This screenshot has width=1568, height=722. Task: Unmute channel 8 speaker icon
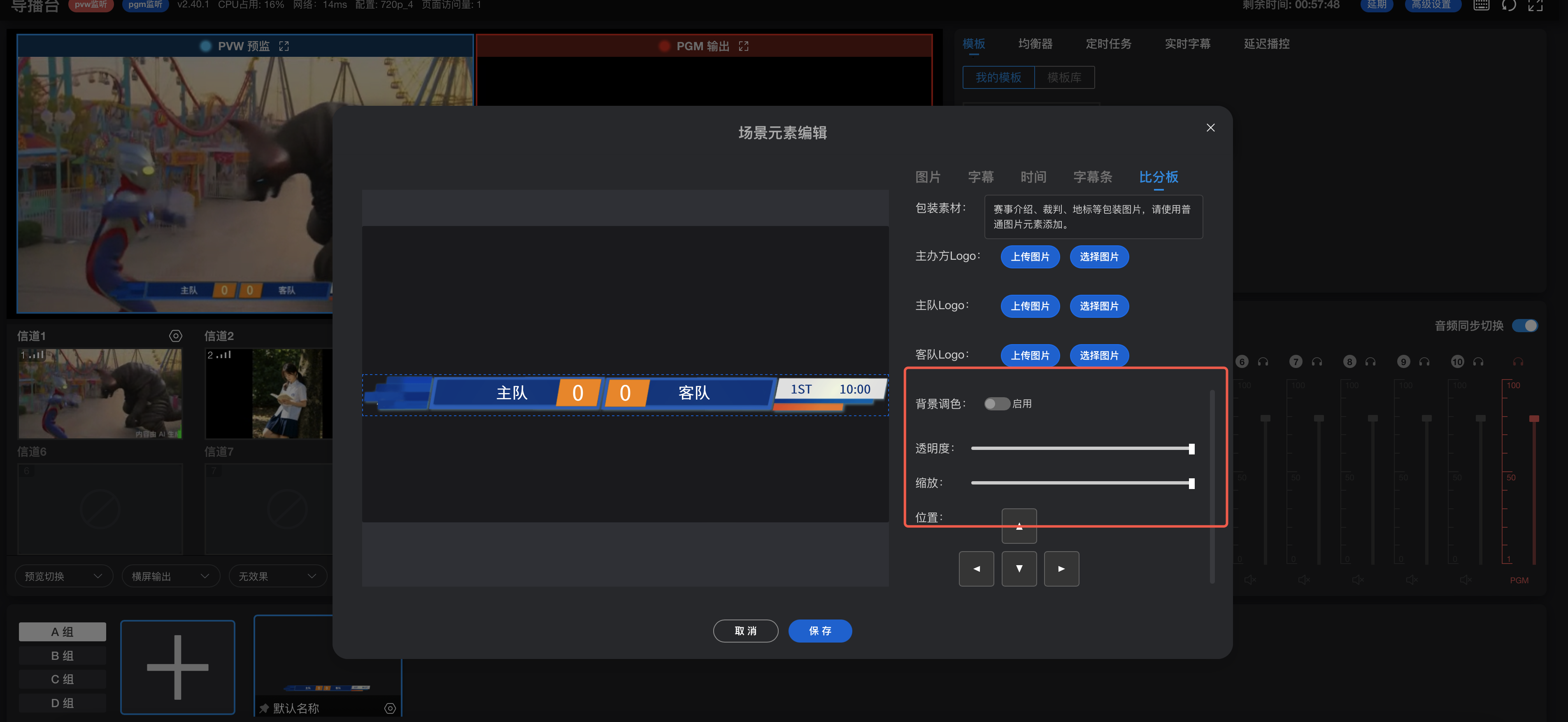pos(1357,580)
